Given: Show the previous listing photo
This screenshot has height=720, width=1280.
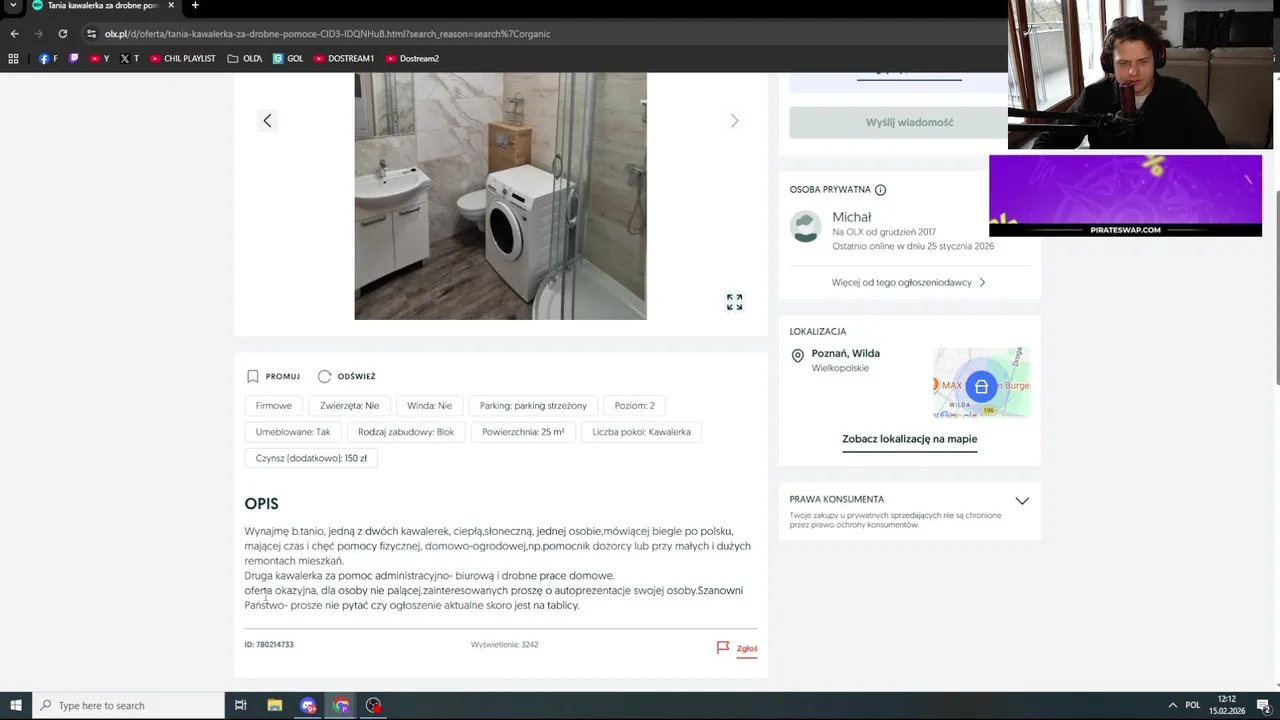Looking at the screenshot, I should pos(267,121).
